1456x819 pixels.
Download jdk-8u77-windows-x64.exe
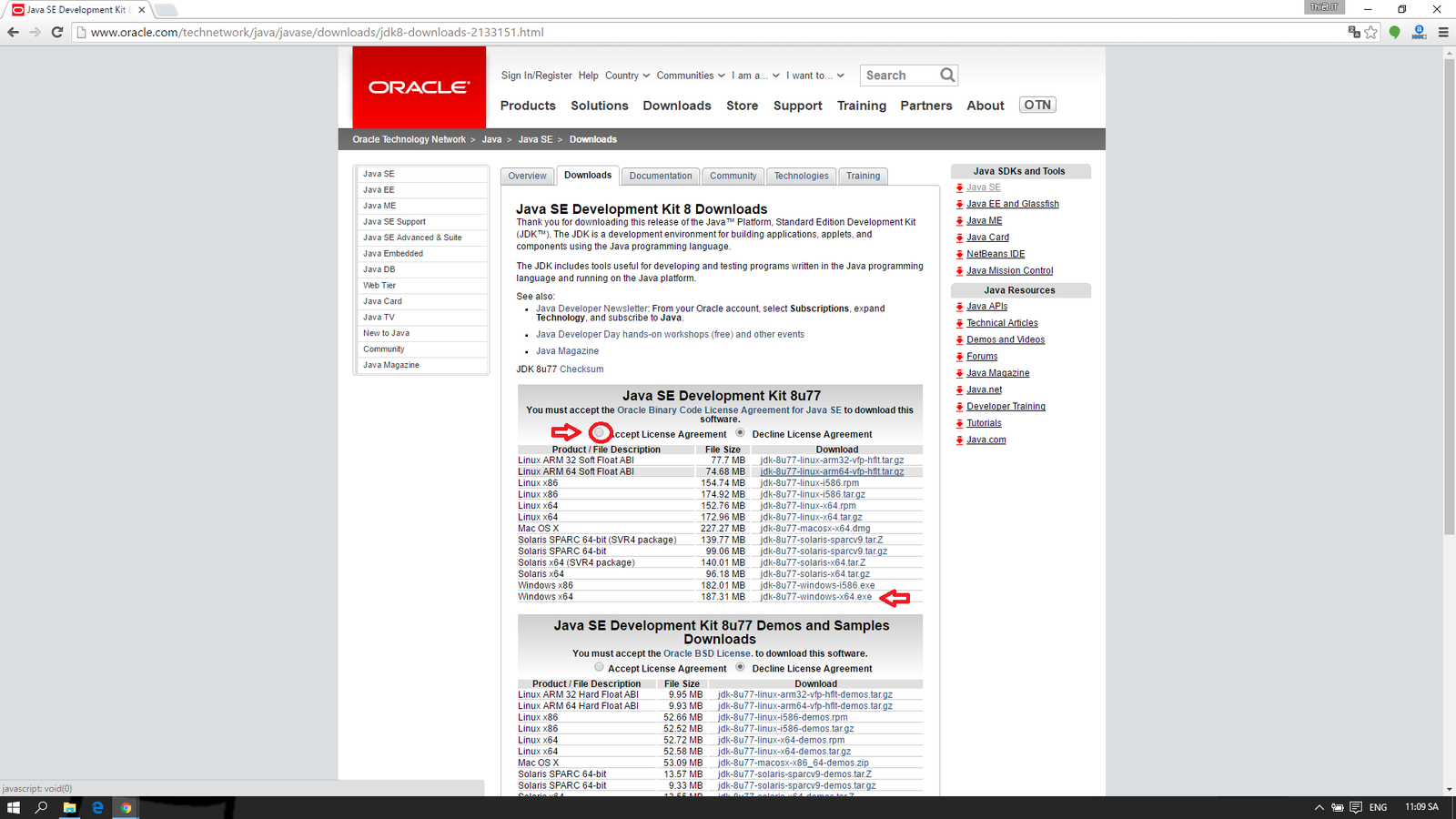tap(816, 597)
